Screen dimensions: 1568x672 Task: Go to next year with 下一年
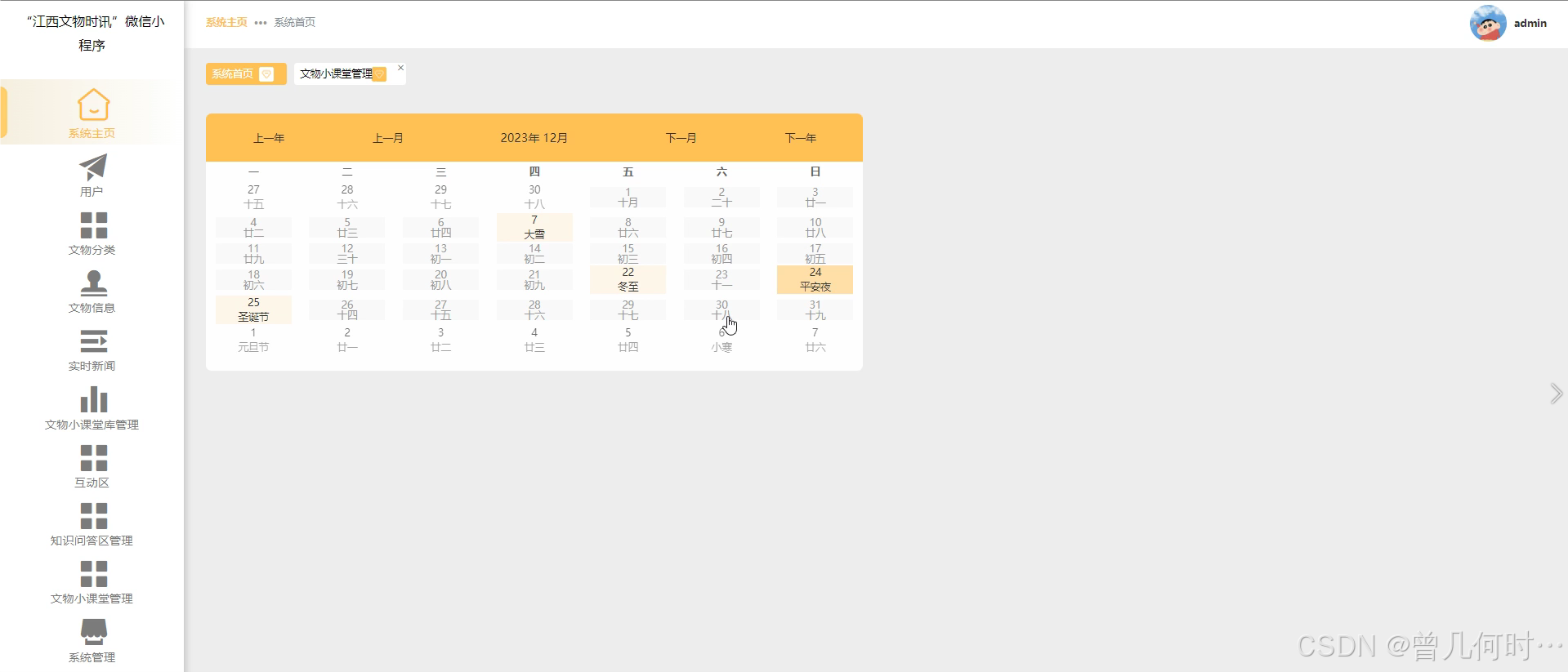801,138
